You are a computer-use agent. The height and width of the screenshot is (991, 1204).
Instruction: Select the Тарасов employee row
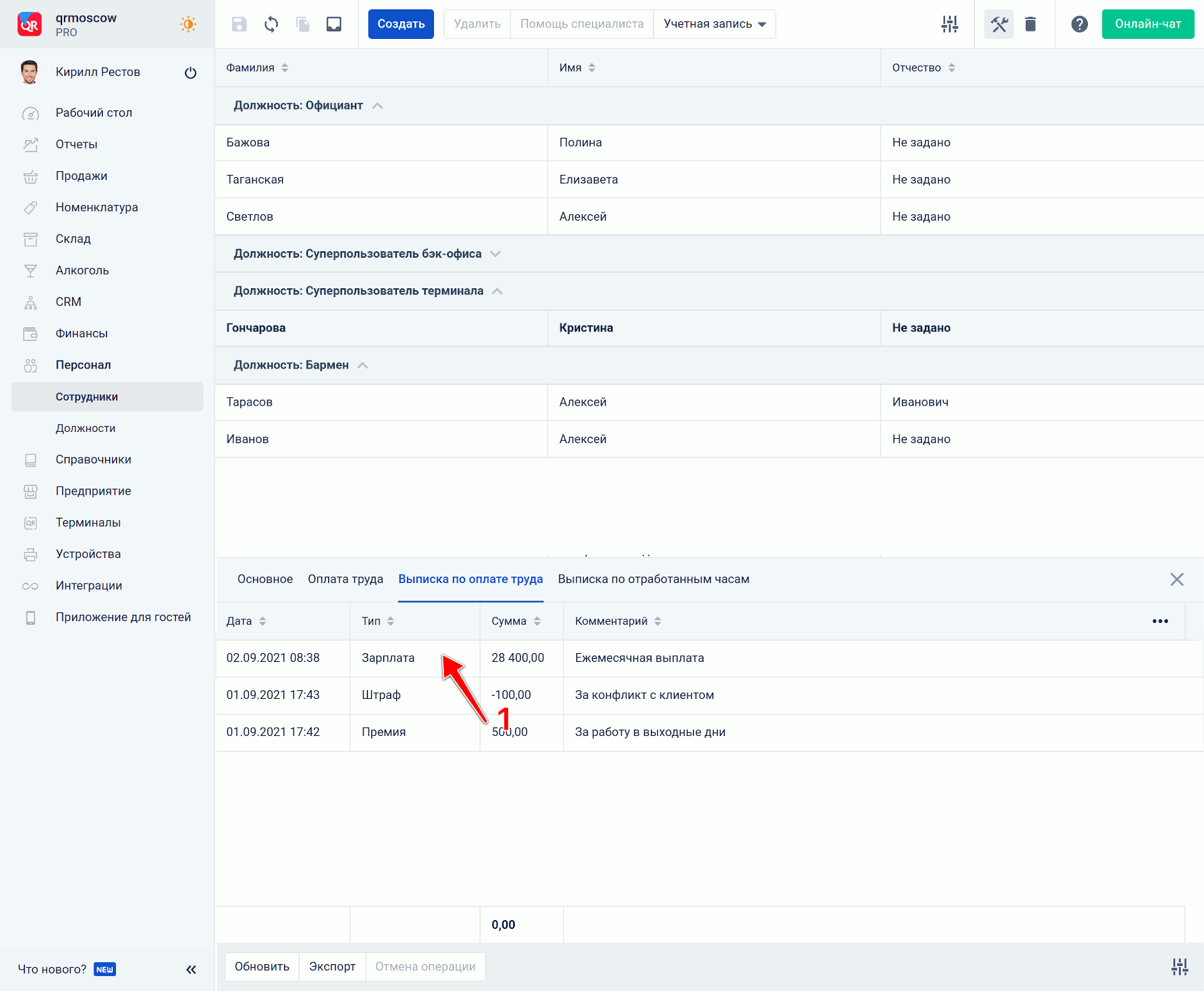[709, 402]
